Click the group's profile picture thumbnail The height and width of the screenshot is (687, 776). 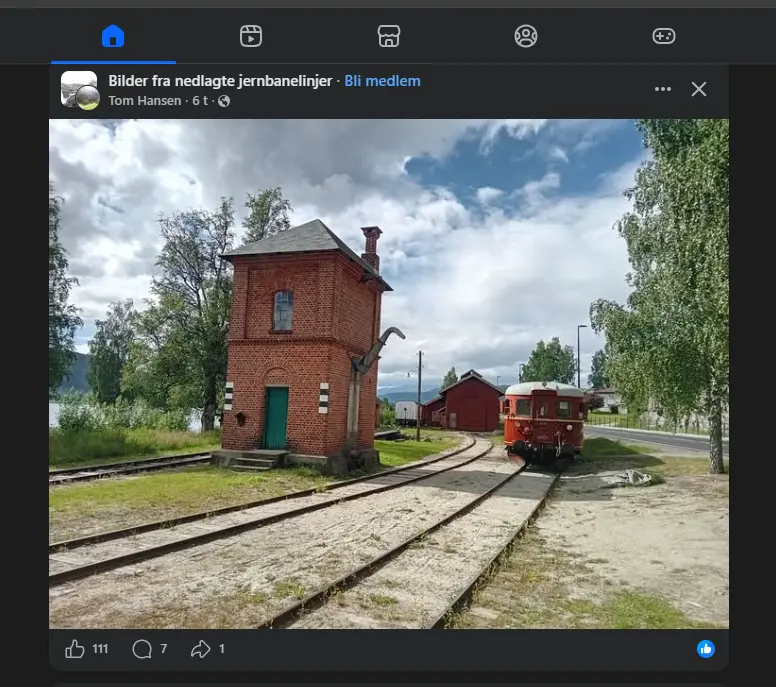point(79,90)
